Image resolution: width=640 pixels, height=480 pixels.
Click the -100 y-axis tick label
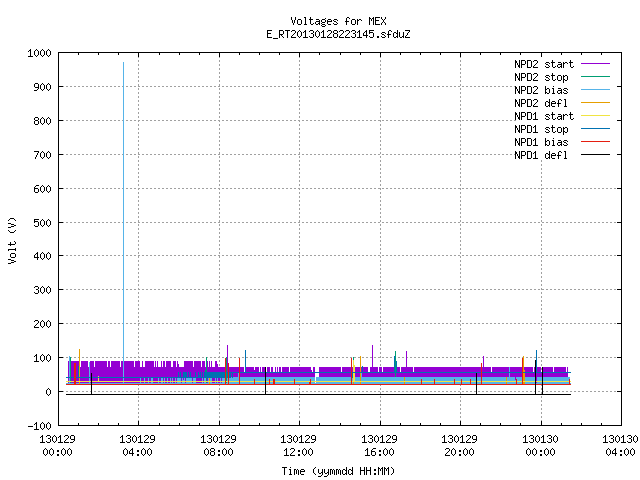[x=39, y=426]
